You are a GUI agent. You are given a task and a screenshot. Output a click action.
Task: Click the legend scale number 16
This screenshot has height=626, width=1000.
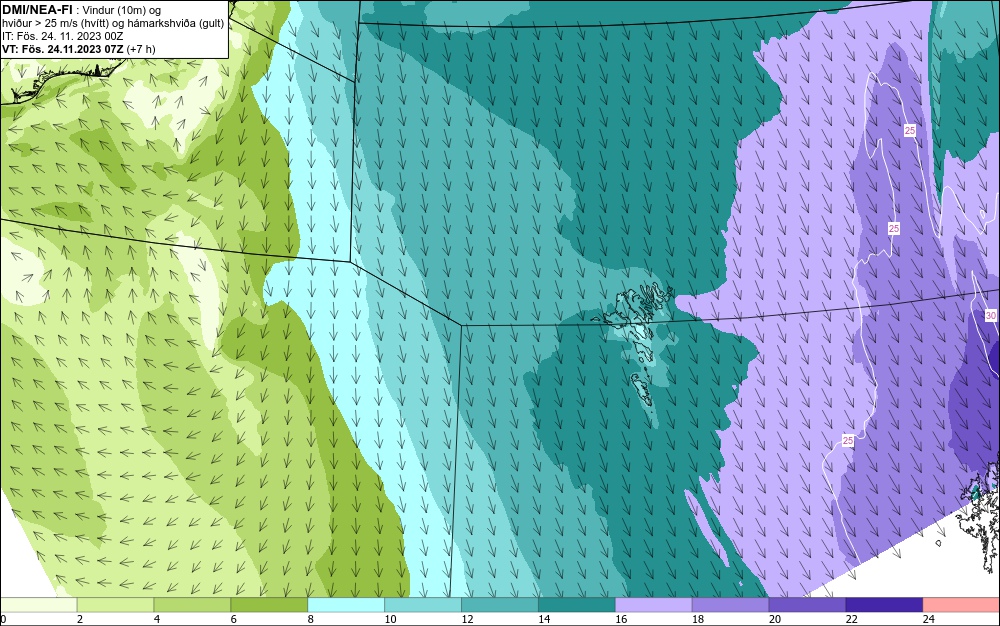tap(621, 619)
